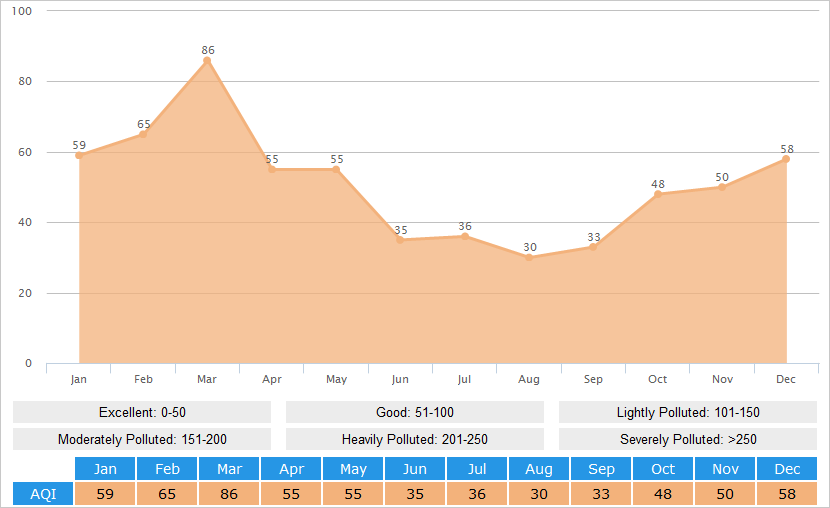The height and width of the screenshot is (508, 830).
Task: Click the December data point labeled 58
Action: [786, 159]
